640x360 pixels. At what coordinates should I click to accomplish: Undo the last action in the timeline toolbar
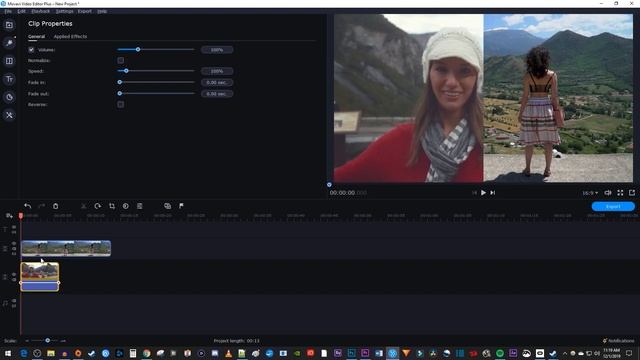[x=27, y=206]
